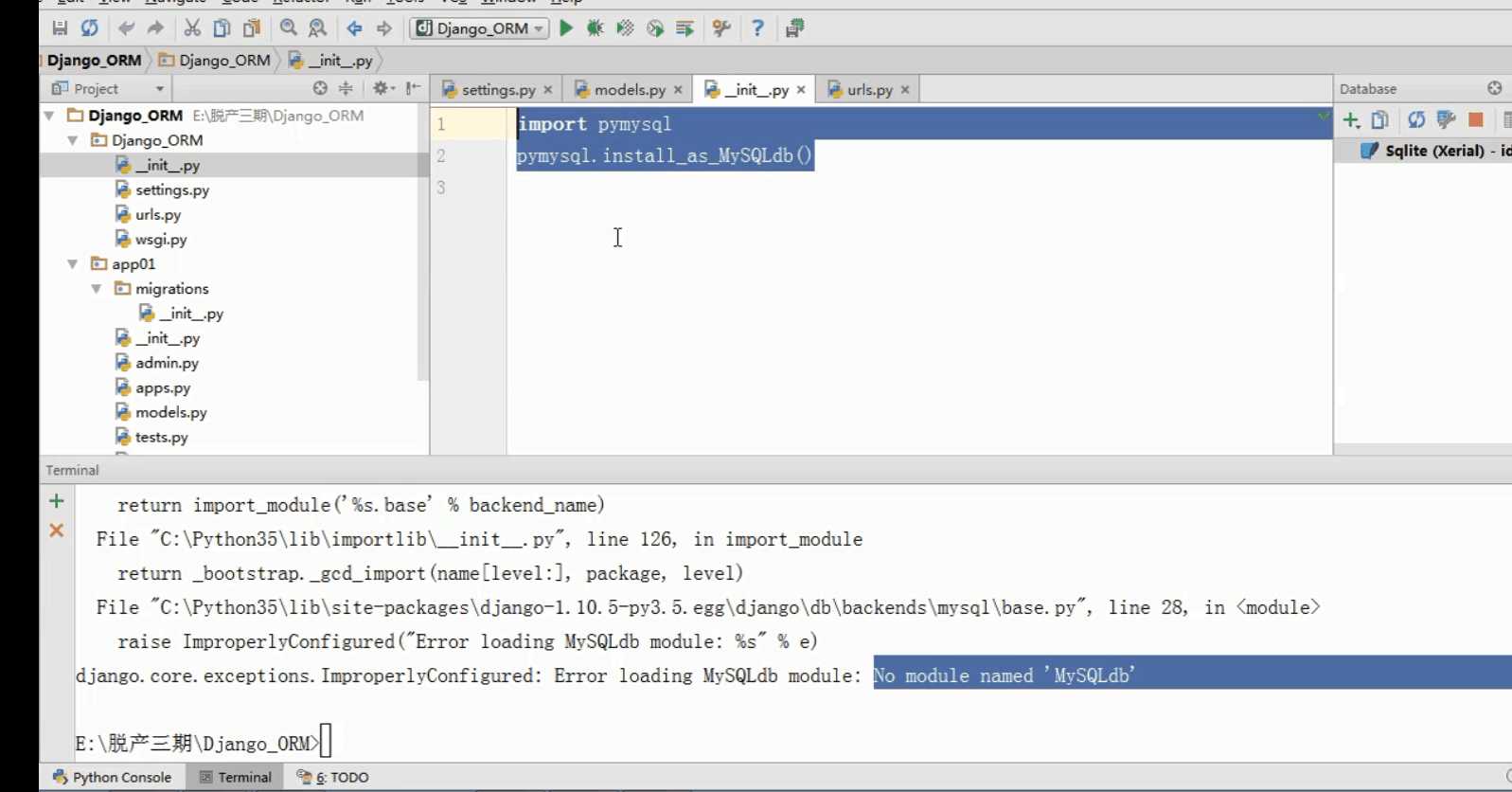Click the Find magnifier icon
This screenshot has width=1512, height=792.
click(x=289, y=28)
